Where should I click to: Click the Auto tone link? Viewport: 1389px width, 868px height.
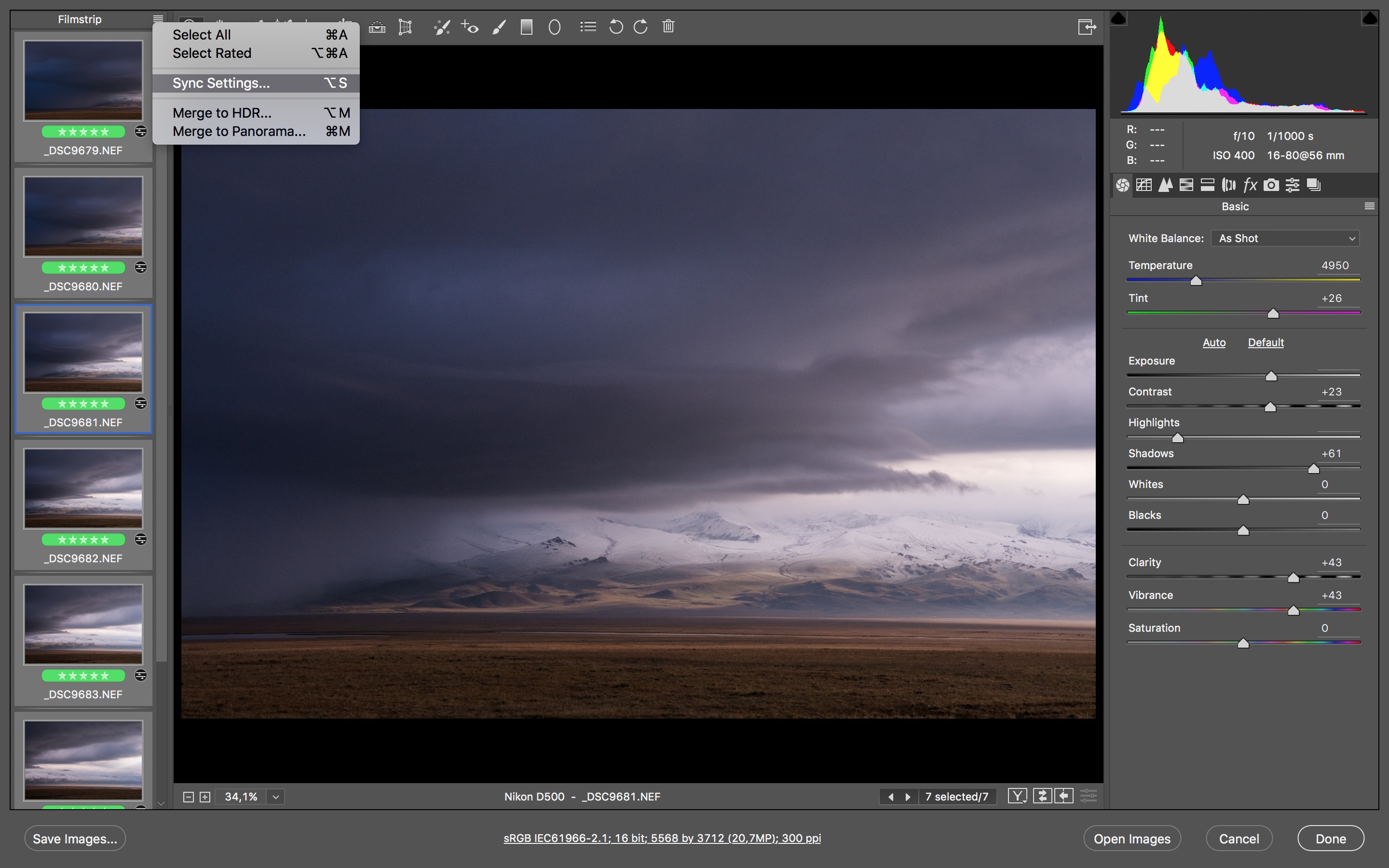[1214, 343]
